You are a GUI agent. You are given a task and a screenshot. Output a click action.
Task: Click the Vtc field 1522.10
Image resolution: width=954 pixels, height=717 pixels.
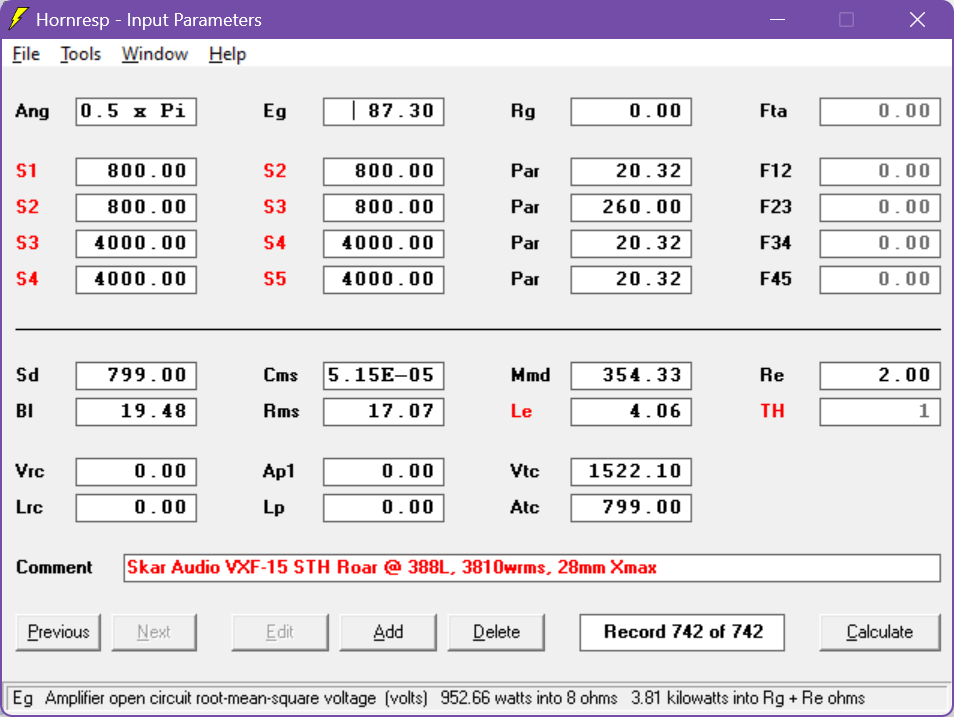pyautogui.click(x=631, y=472)
